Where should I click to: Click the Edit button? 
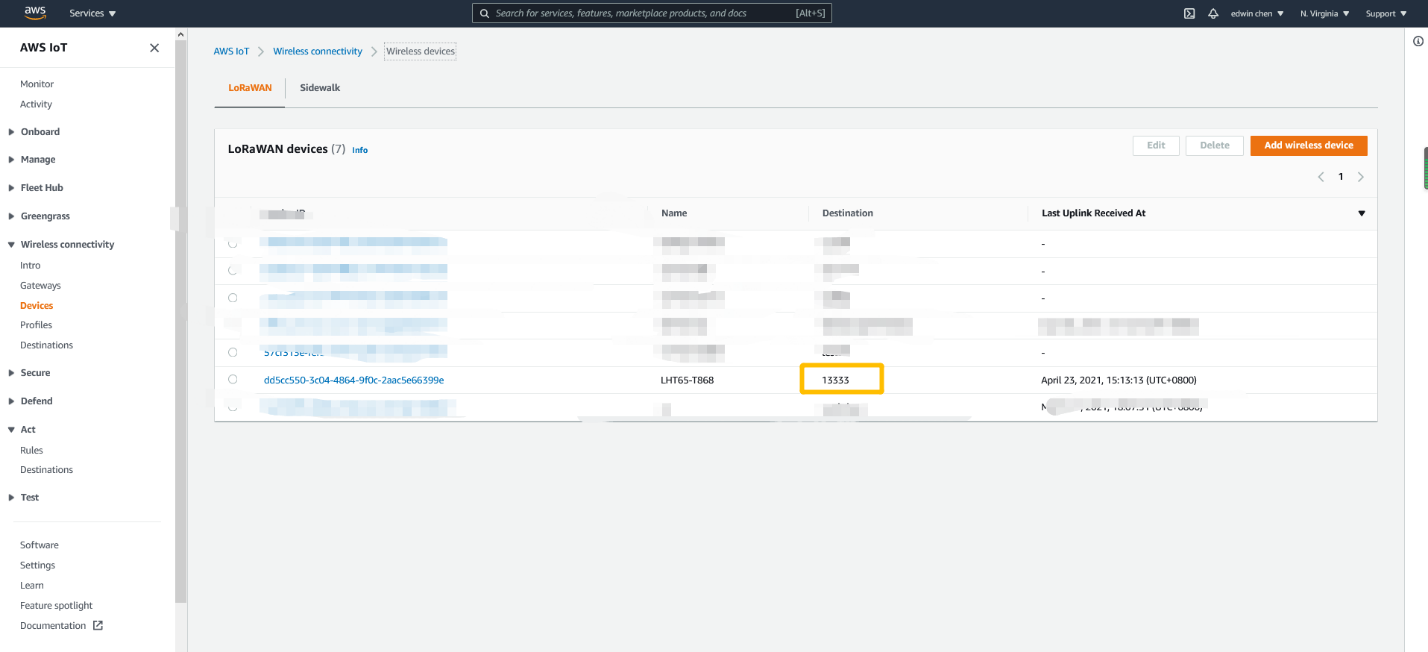point(1156,145)
